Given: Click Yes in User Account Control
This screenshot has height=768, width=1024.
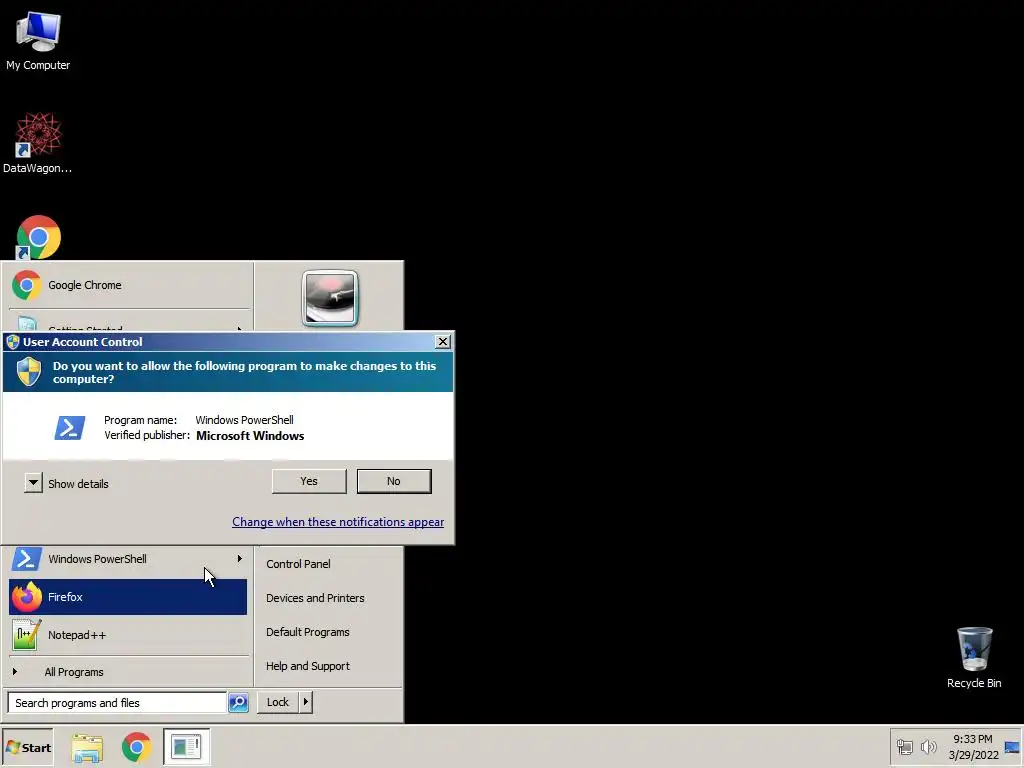Looking at the screenshot, I should (x=309, y=481).
